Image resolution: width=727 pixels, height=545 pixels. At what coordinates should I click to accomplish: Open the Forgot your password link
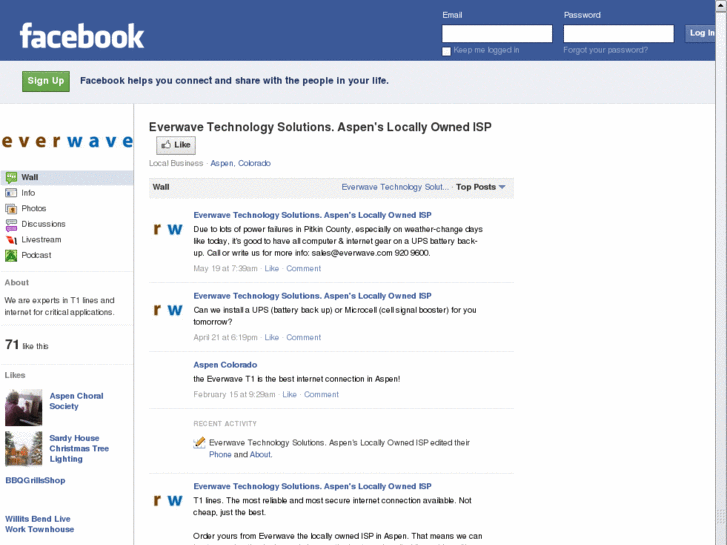click(605, 50)
